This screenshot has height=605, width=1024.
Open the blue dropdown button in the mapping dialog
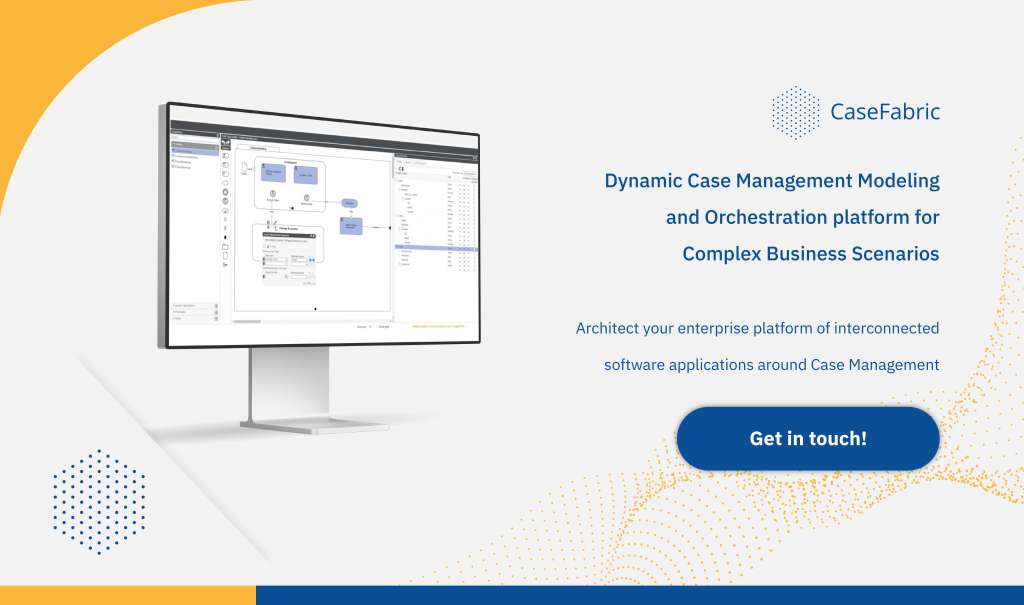pos(312,260)
